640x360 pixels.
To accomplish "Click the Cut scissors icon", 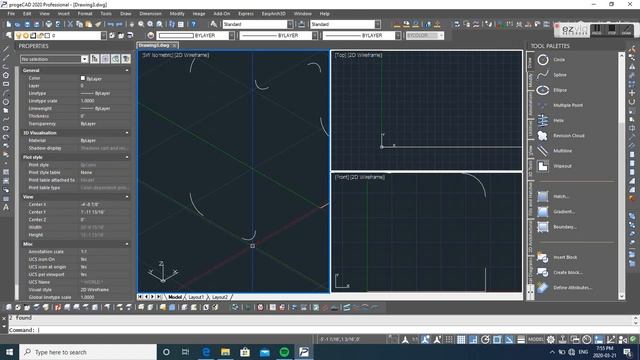I will click(70, 24).
